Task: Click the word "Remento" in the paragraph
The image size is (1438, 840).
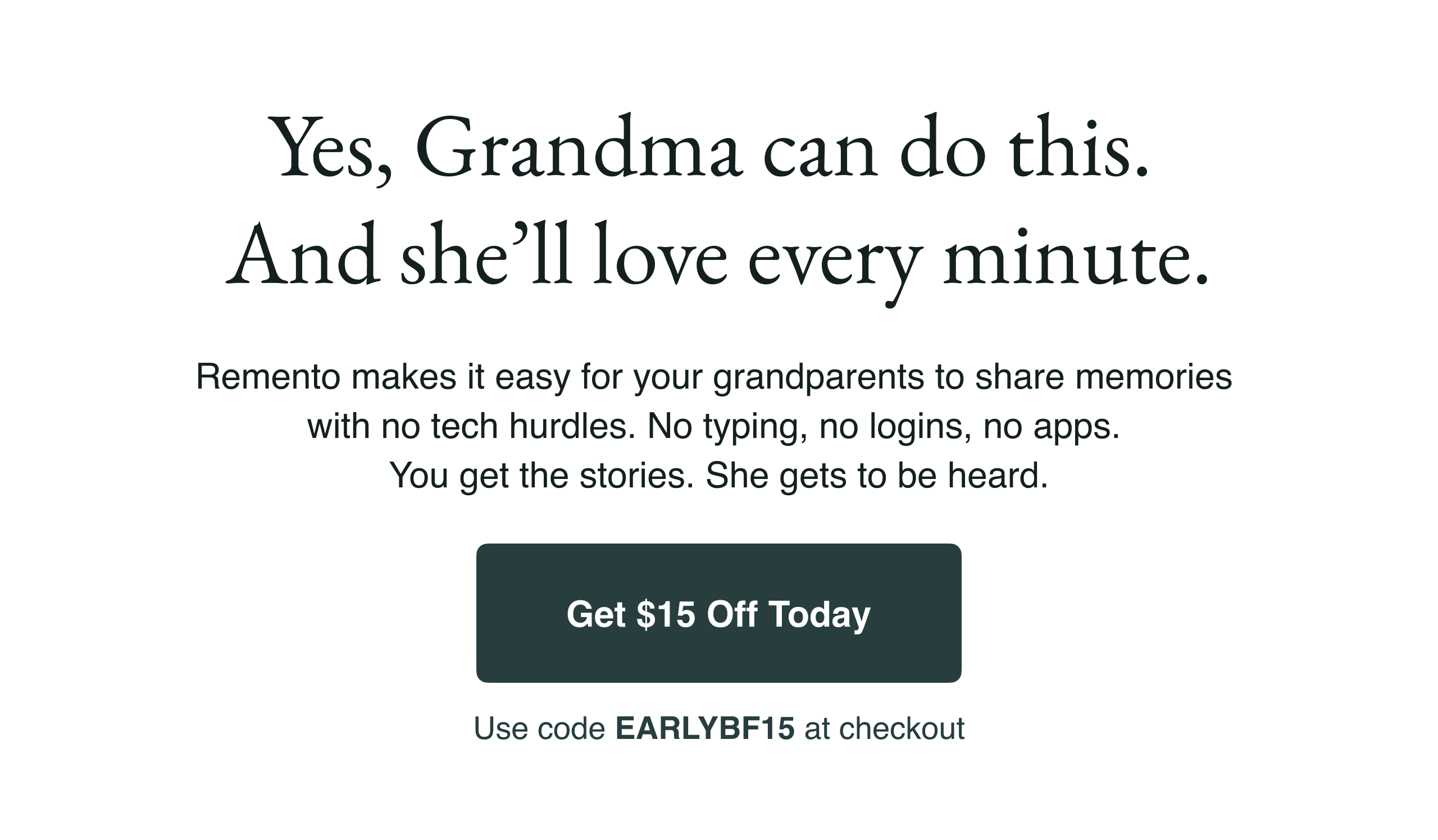Action: coord(267,377)
